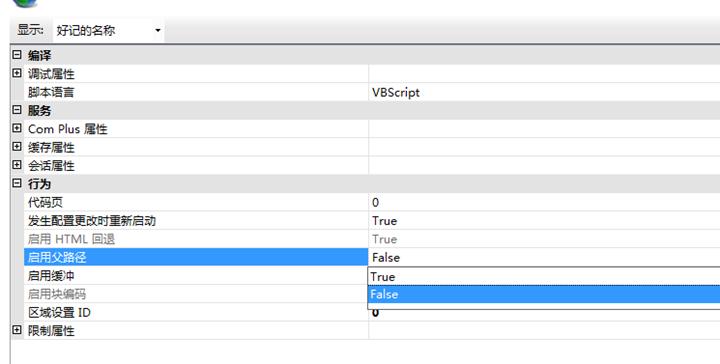Collapse the 行为 category
This screenshot has height=364, width=720.
pos(17,184)
